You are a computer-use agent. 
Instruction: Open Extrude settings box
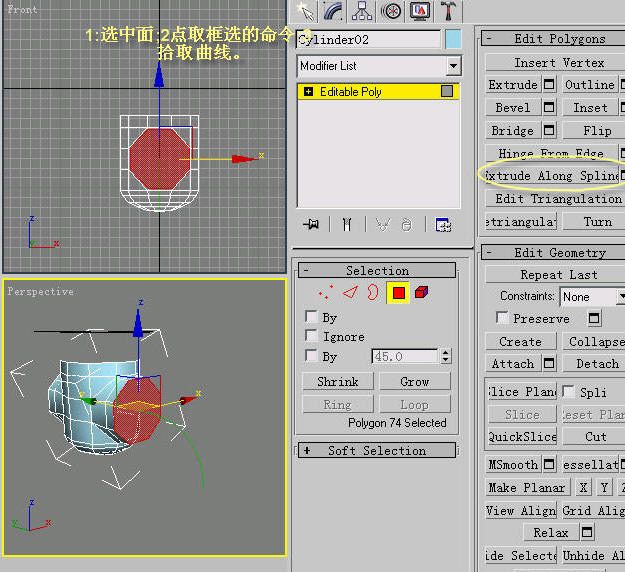pyautogui.click(x=549, y=85)
